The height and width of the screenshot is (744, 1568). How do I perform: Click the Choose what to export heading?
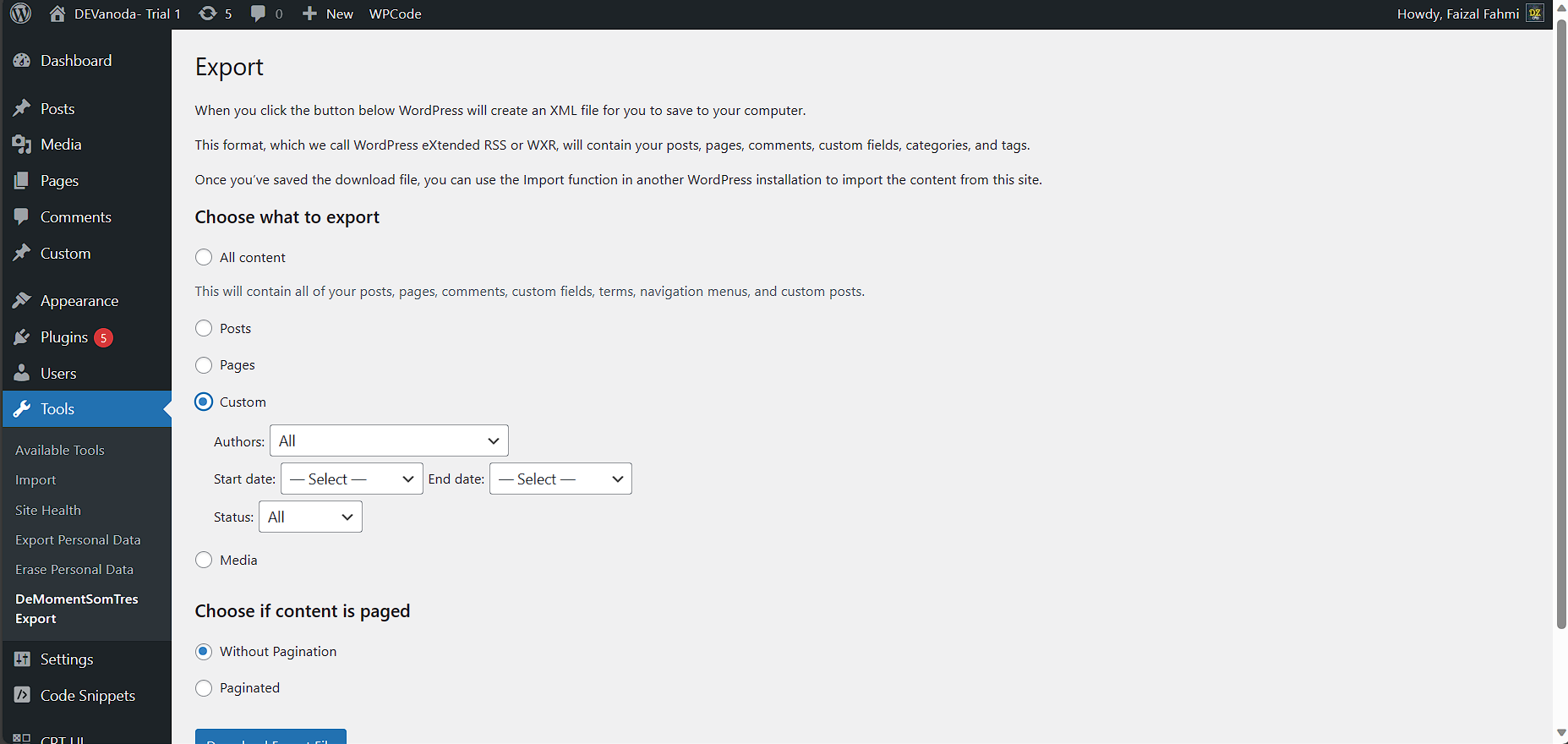coord(287,217)
